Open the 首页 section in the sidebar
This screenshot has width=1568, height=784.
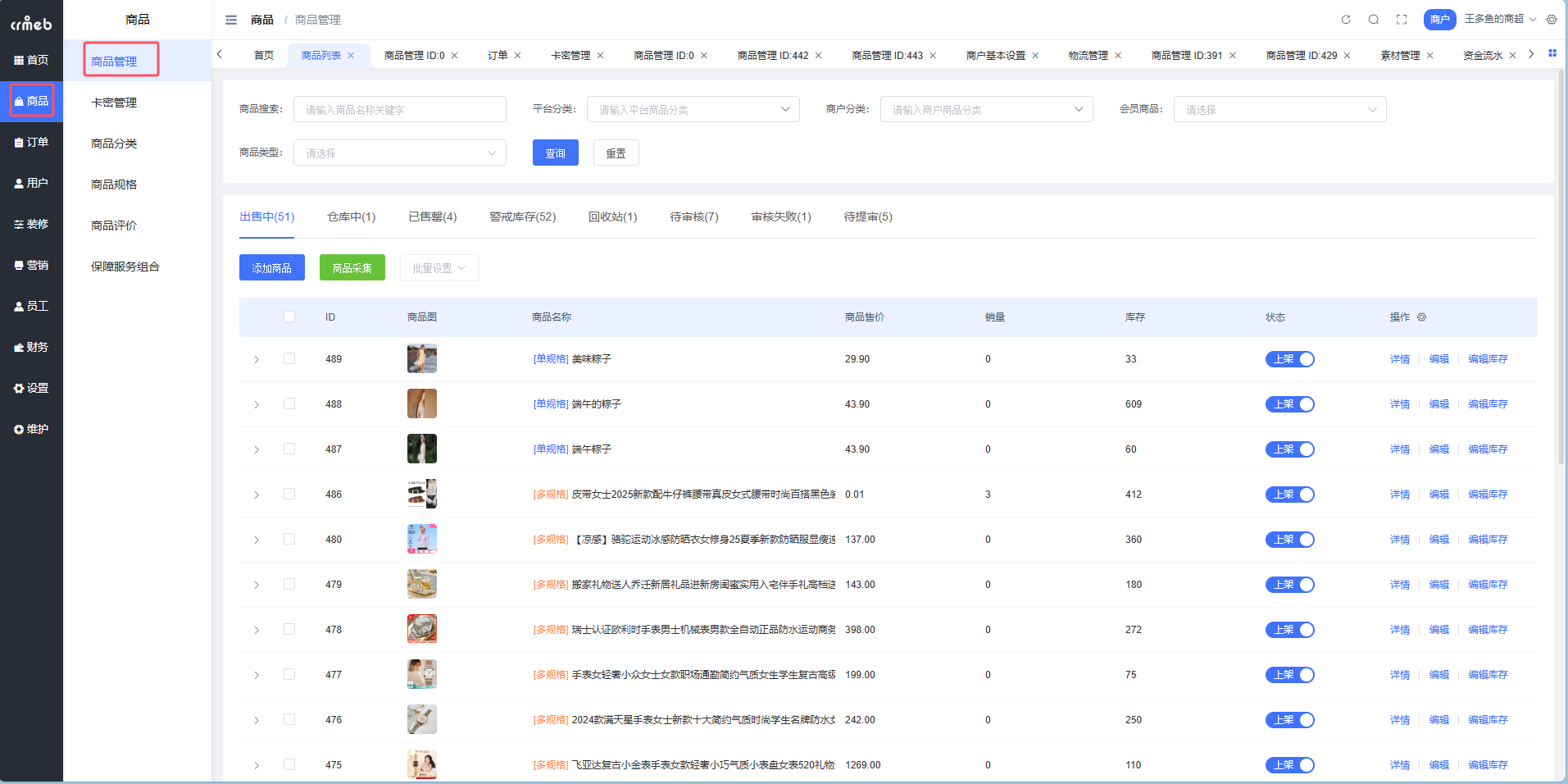(31, 59)
